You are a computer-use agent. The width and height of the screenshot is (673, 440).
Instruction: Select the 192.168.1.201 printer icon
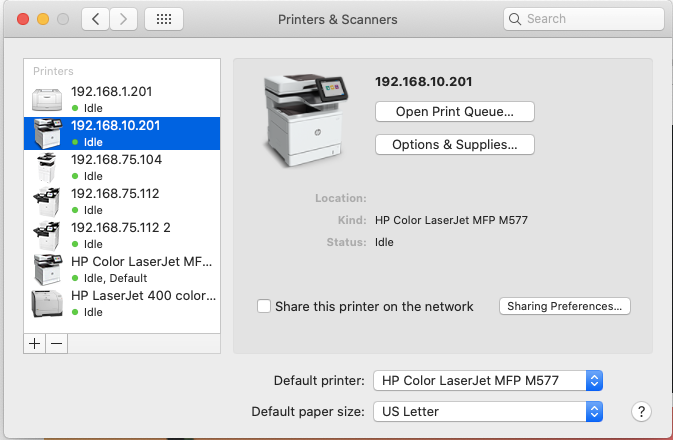click(47, 98)
